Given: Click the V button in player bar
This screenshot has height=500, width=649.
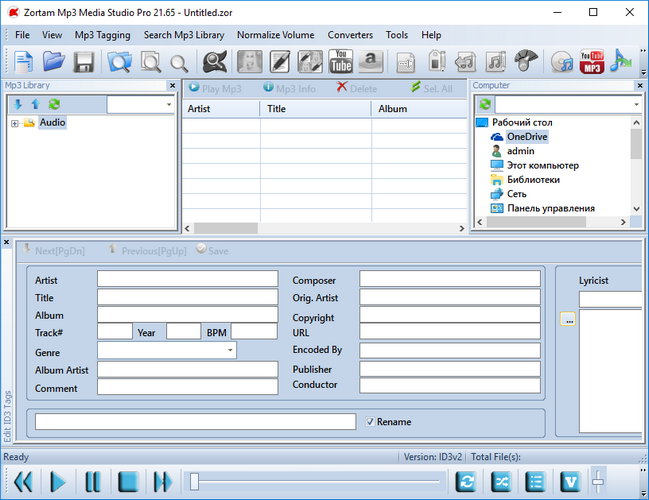Looking at the screenshot, I should tap(570, 482).
